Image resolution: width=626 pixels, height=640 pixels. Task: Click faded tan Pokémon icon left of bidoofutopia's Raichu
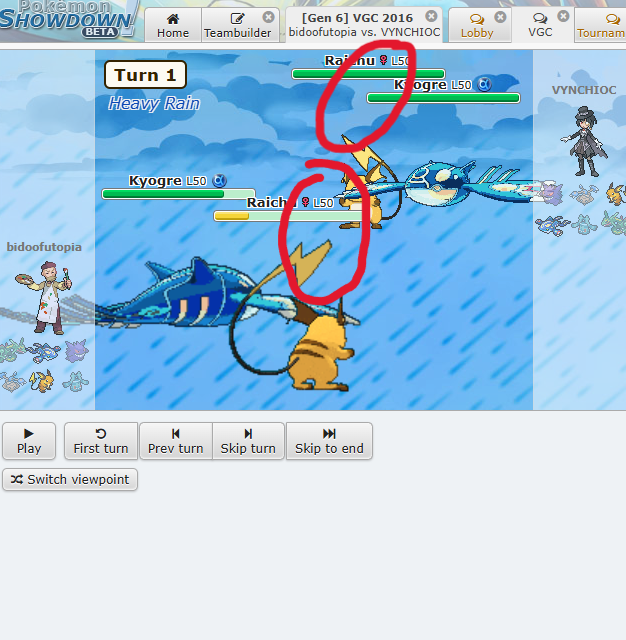click(13, 381)
